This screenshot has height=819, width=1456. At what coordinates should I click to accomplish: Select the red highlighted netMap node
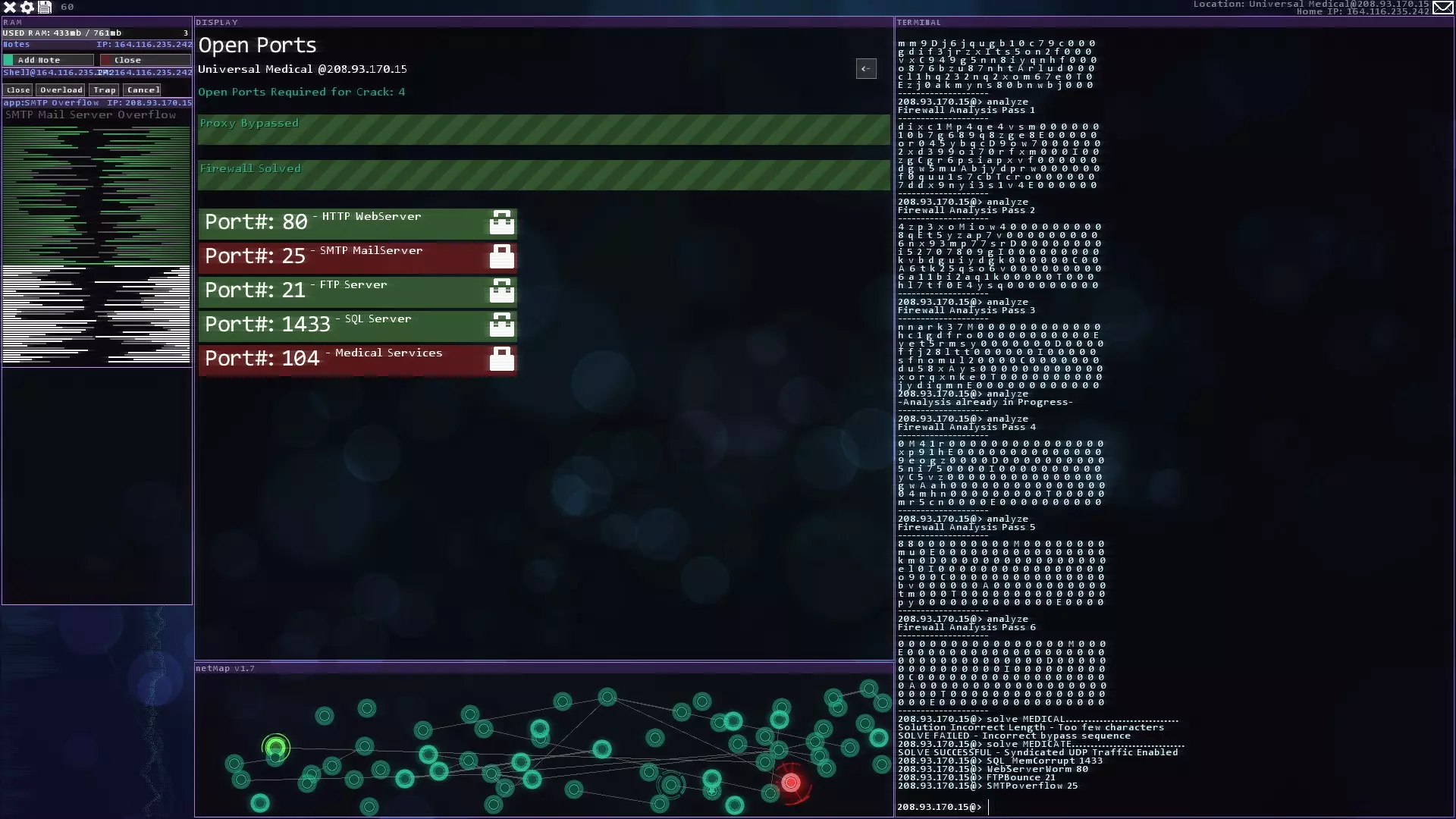tap(791, 782)
